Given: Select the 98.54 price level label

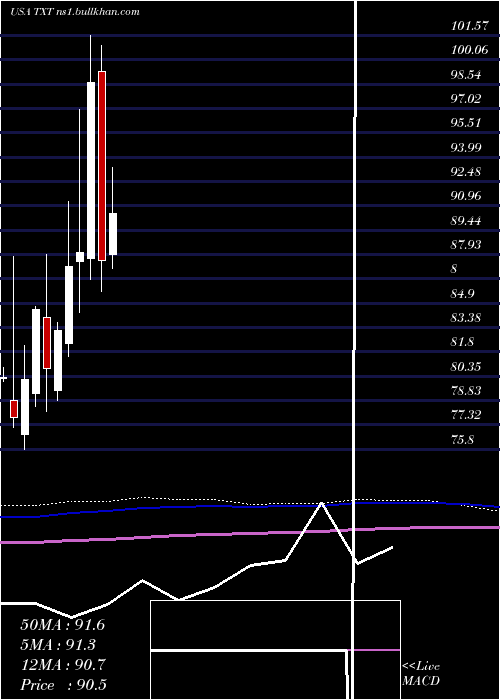Looking at the screenshot, I should 466,75.
